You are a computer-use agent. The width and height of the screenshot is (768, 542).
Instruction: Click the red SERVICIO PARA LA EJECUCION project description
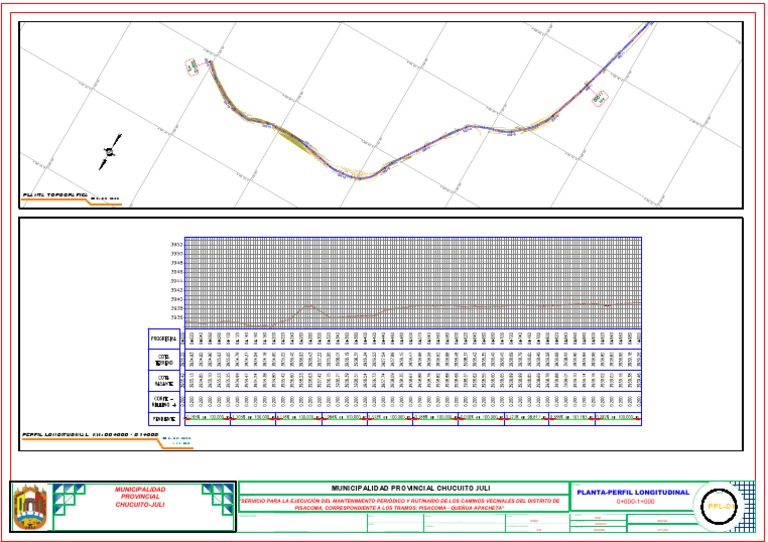point(399,504)
